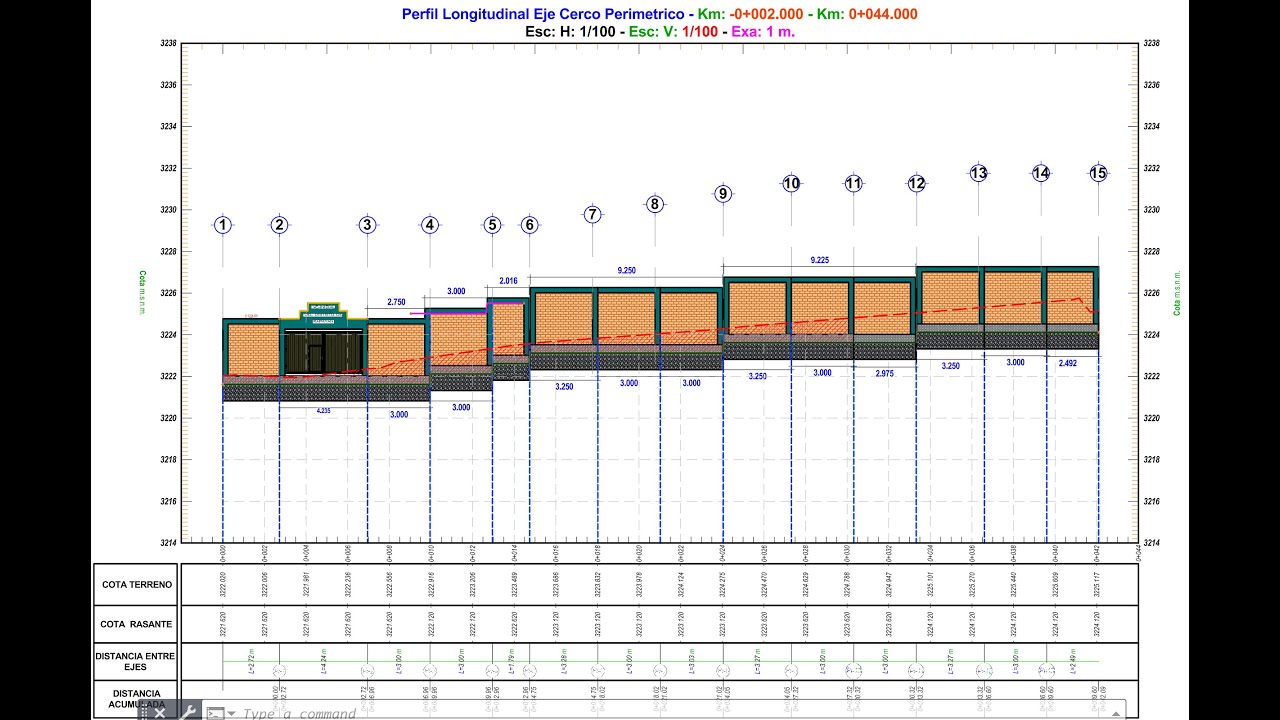This screenshot has width=1280, height=720.
Task: Pick axis bubble number 3
Action: [x=367, y=225]
